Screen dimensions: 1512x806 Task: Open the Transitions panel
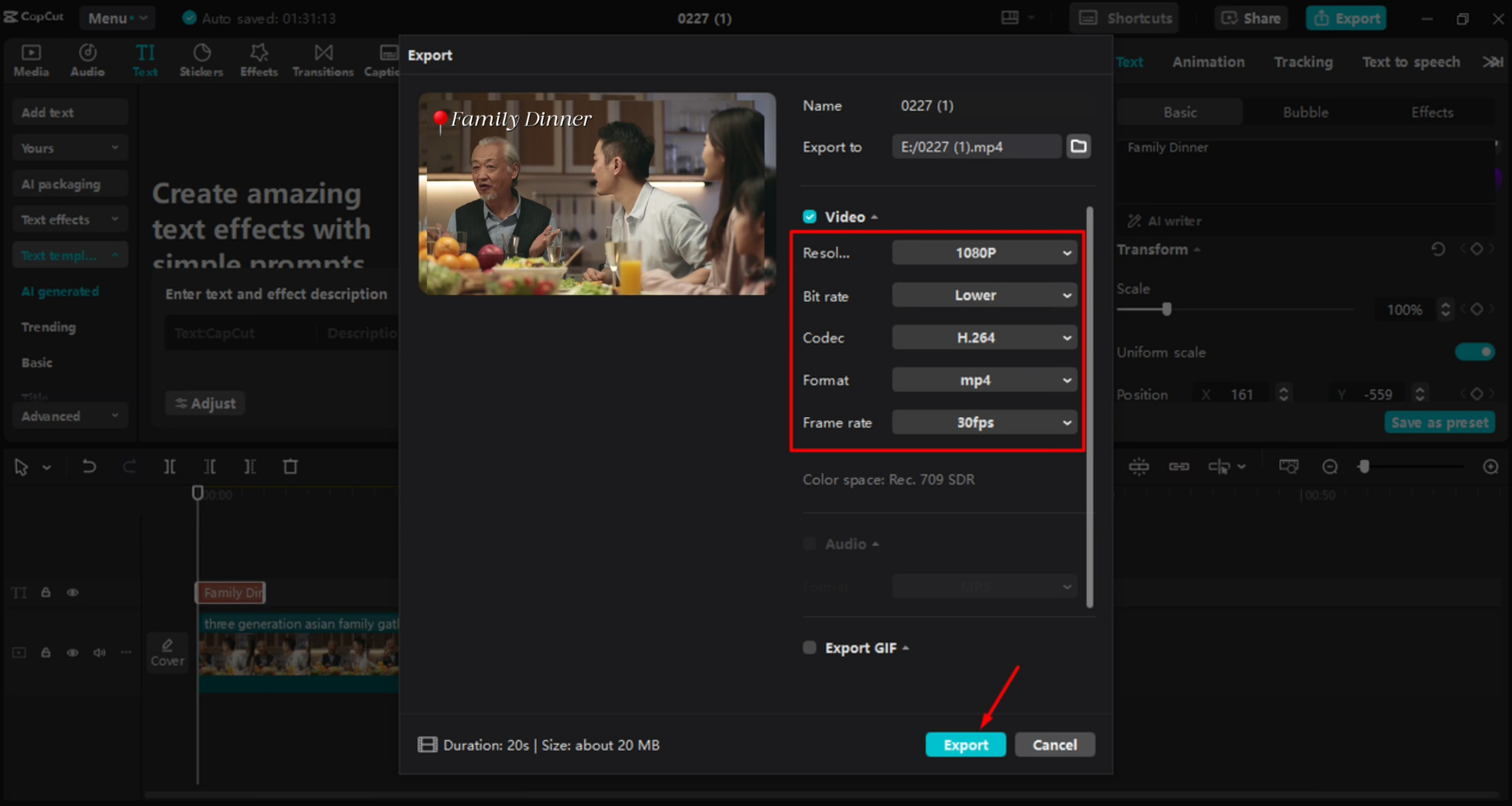[x=322, y=59]
